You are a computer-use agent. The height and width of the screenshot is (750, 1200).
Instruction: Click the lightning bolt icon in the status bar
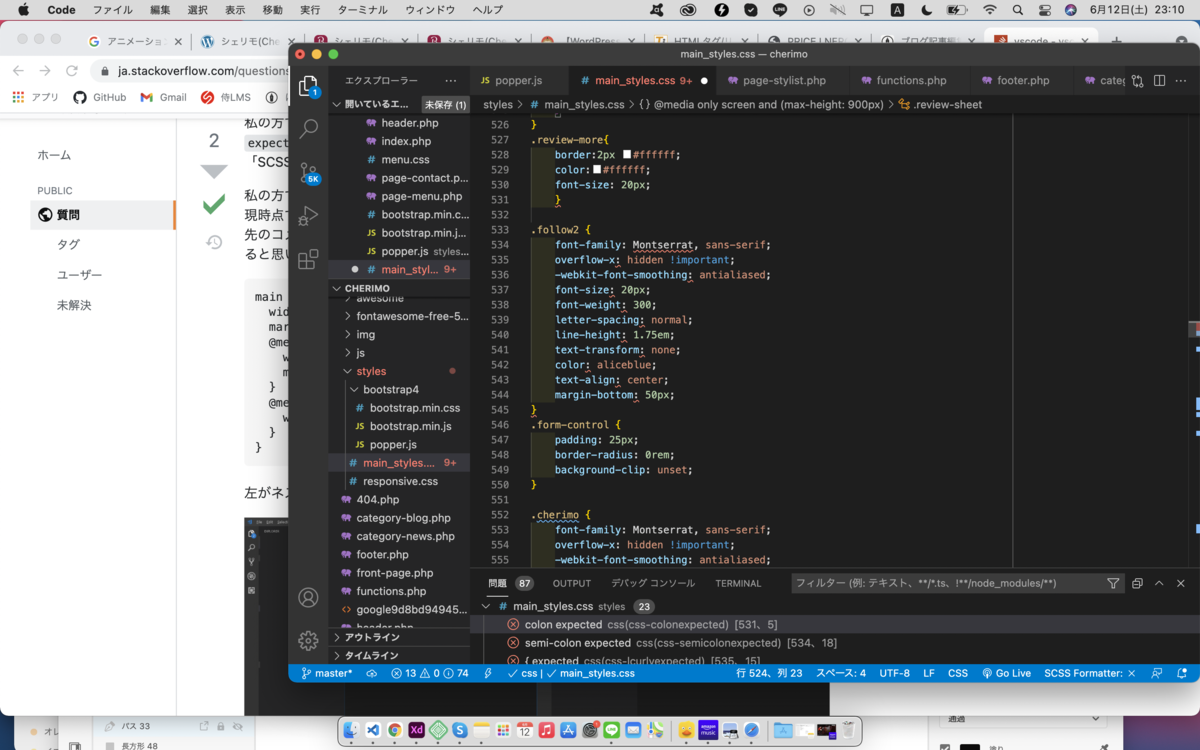(x=488, y=673)
